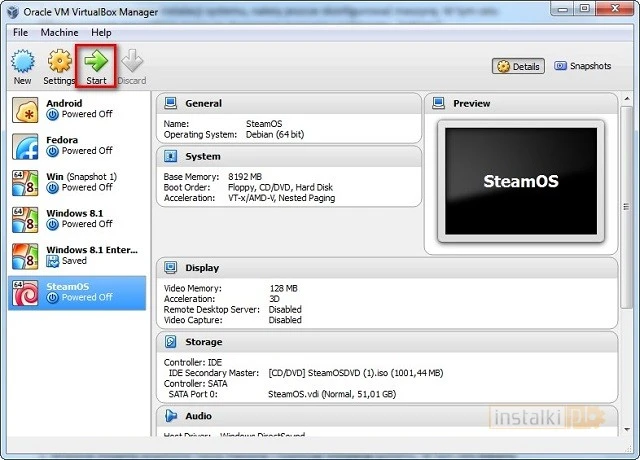Click the Acceleration 3D value
This screenshot has width=640, height=460.
tap(274, 299)
